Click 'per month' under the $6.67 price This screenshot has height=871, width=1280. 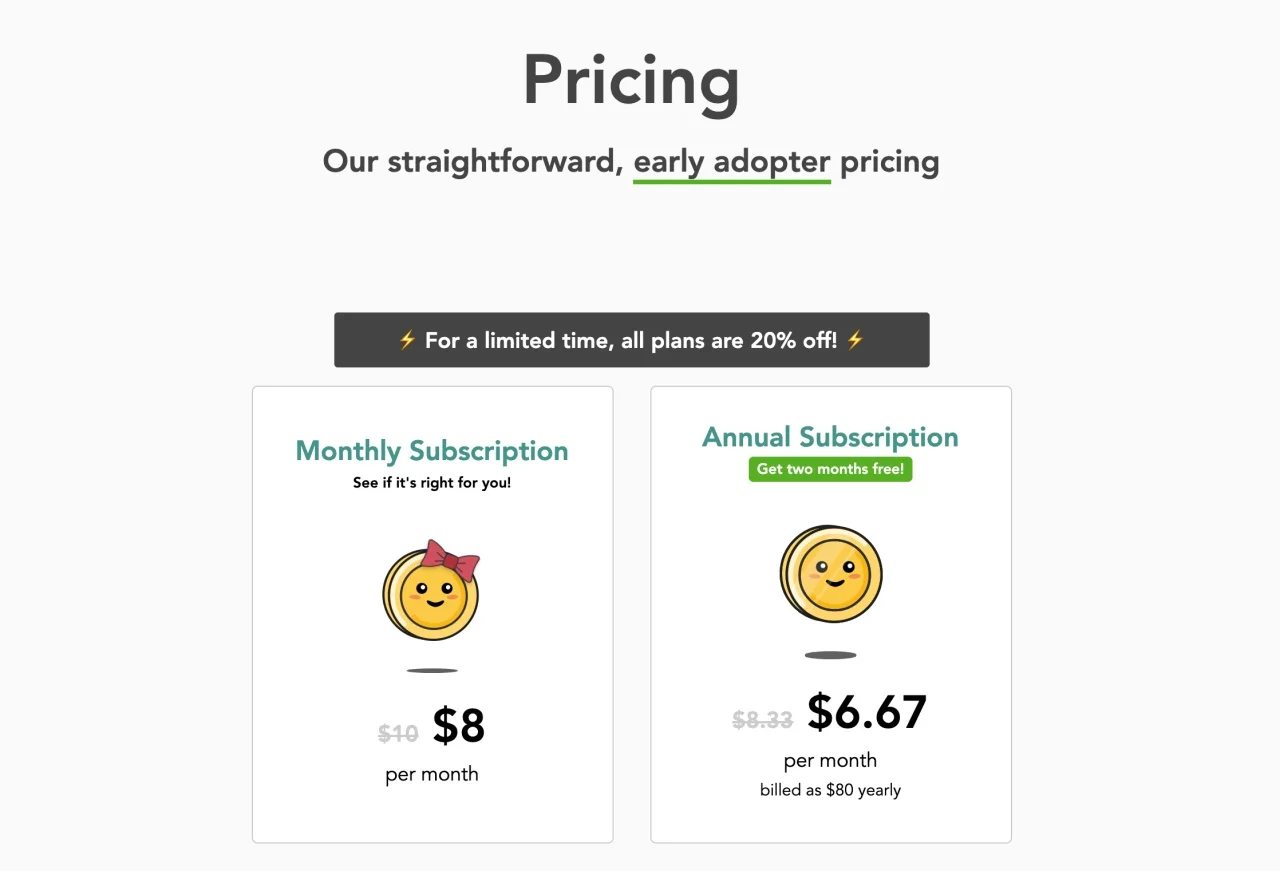pos(830,760)
